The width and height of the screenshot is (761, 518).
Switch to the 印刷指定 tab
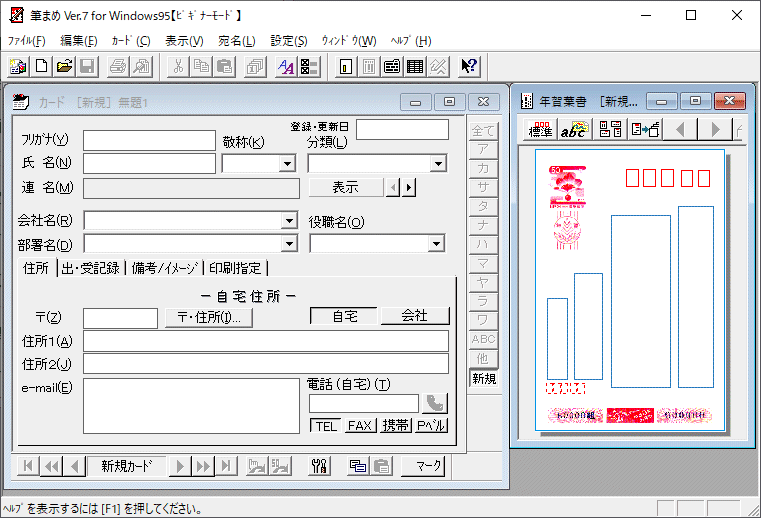coord(235,268)
